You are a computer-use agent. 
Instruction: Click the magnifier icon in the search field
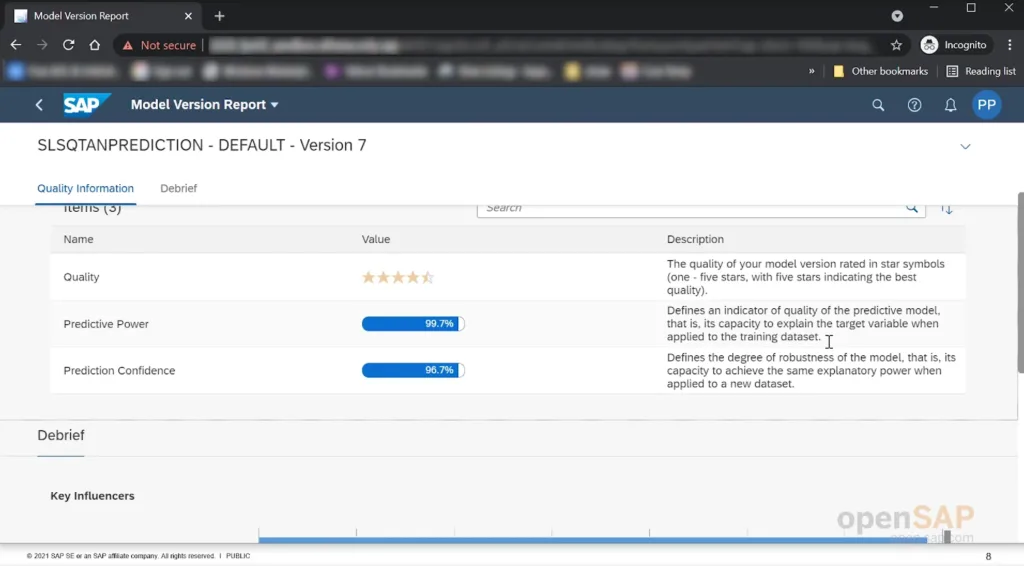pos(912,208)
